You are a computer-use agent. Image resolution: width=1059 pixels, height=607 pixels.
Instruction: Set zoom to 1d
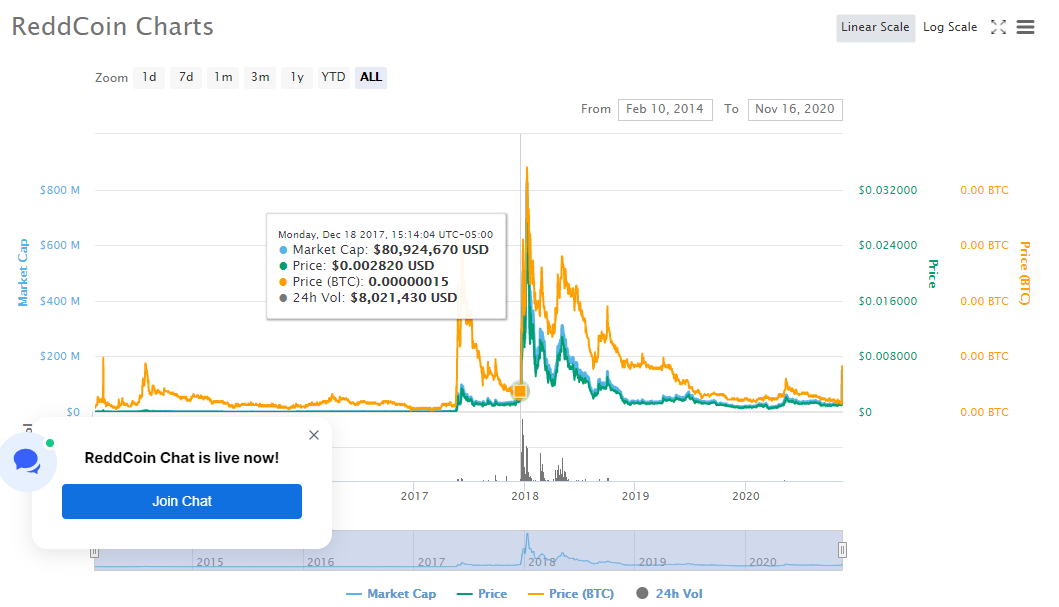[x=149, y=77]
